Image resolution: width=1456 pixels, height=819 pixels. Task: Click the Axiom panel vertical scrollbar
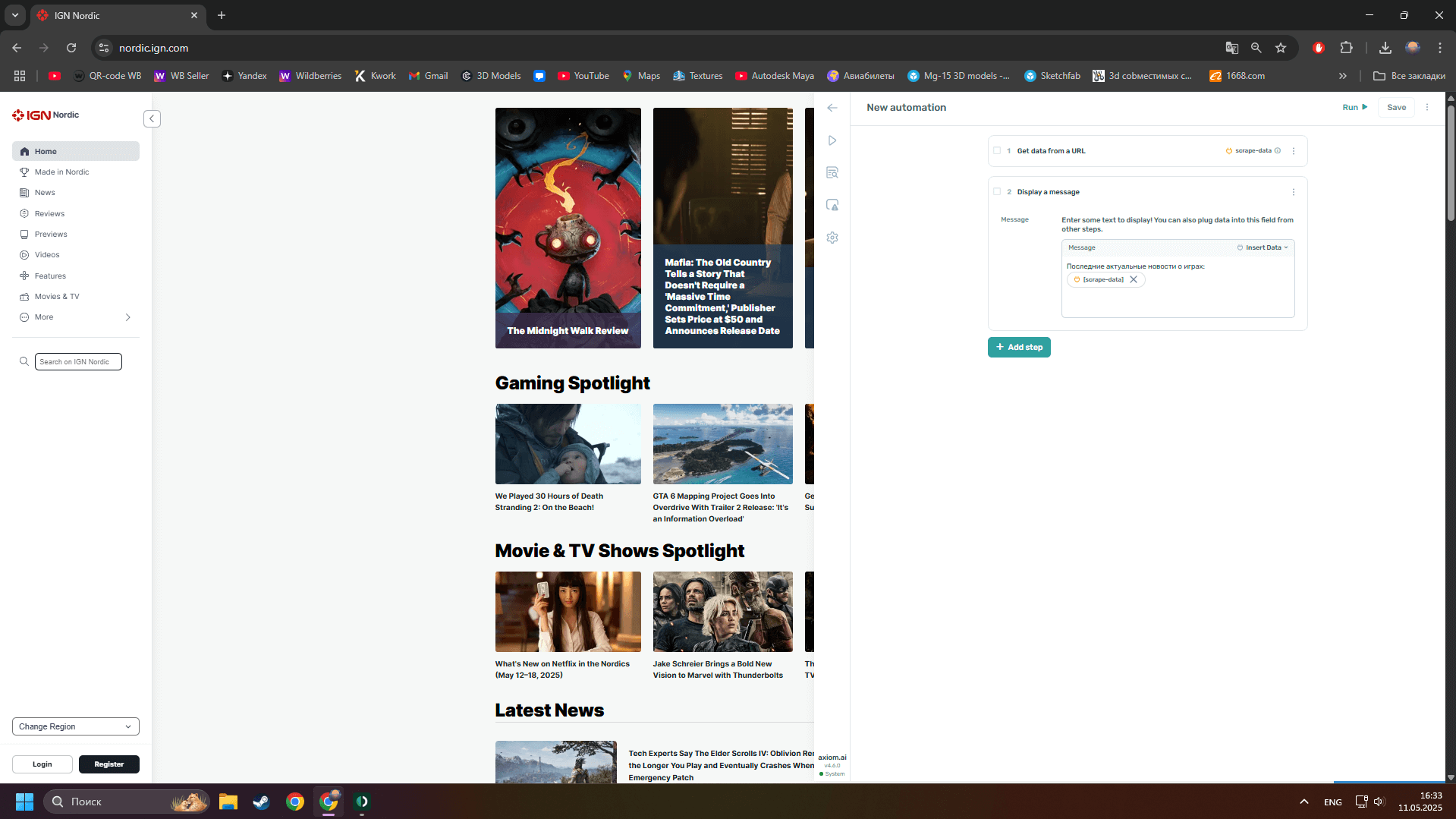coord(1451,163)
